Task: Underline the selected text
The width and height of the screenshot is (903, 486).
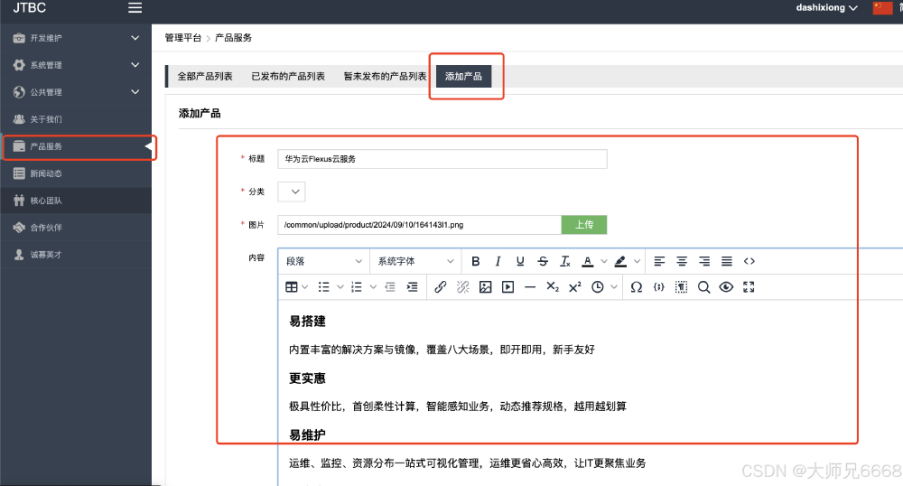Action: click(x=520, y=261)
